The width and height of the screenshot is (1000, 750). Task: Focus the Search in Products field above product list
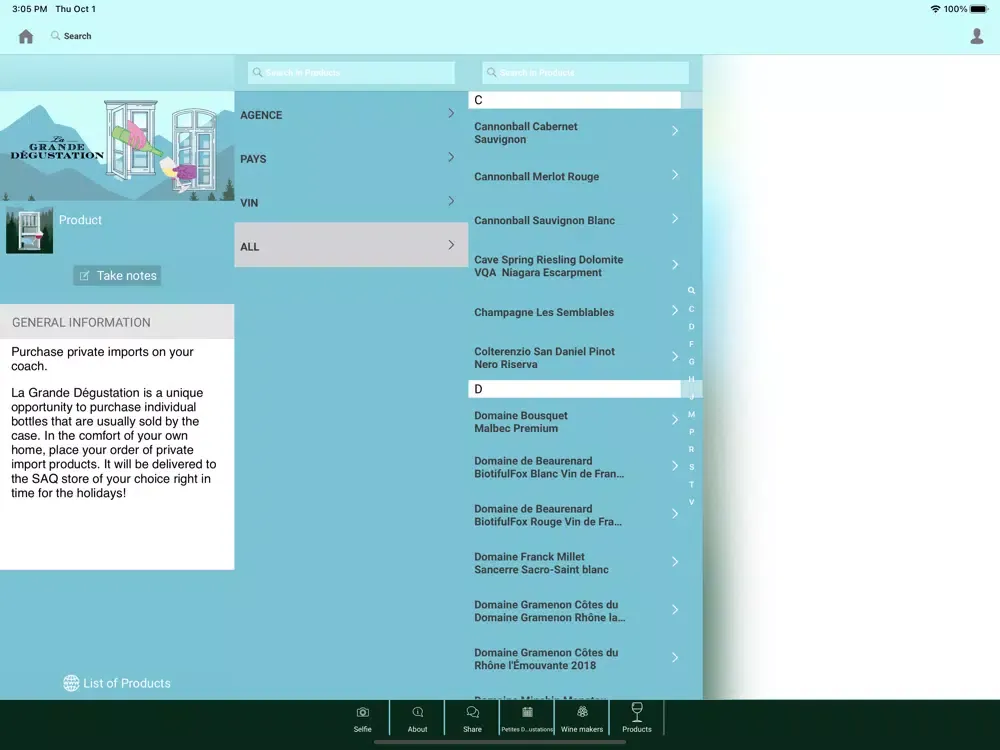(585, 73)
